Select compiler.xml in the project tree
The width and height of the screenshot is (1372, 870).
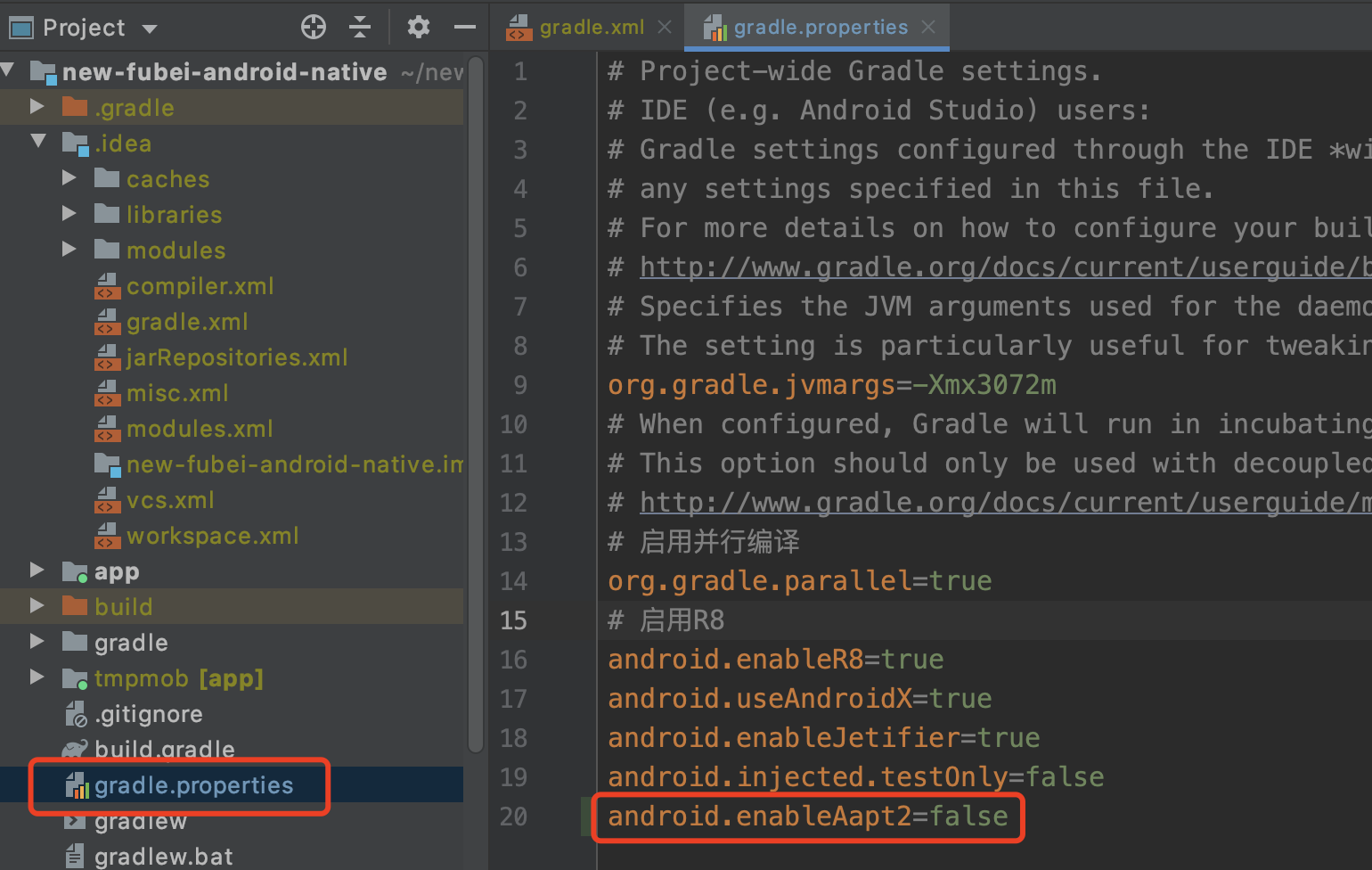coord(200,286)
